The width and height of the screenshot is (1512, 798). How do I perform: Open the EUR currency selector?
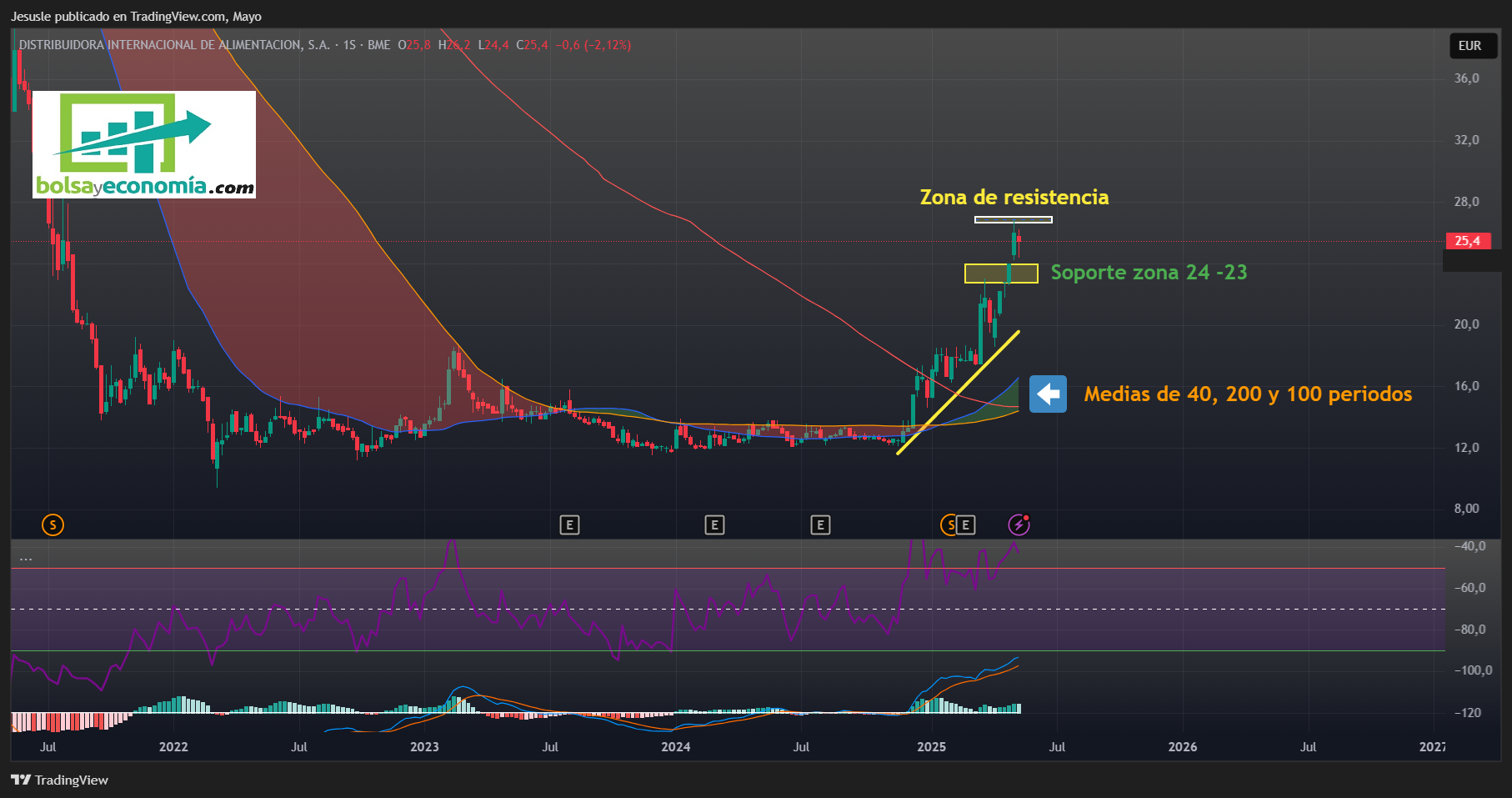pos(1469,46)
